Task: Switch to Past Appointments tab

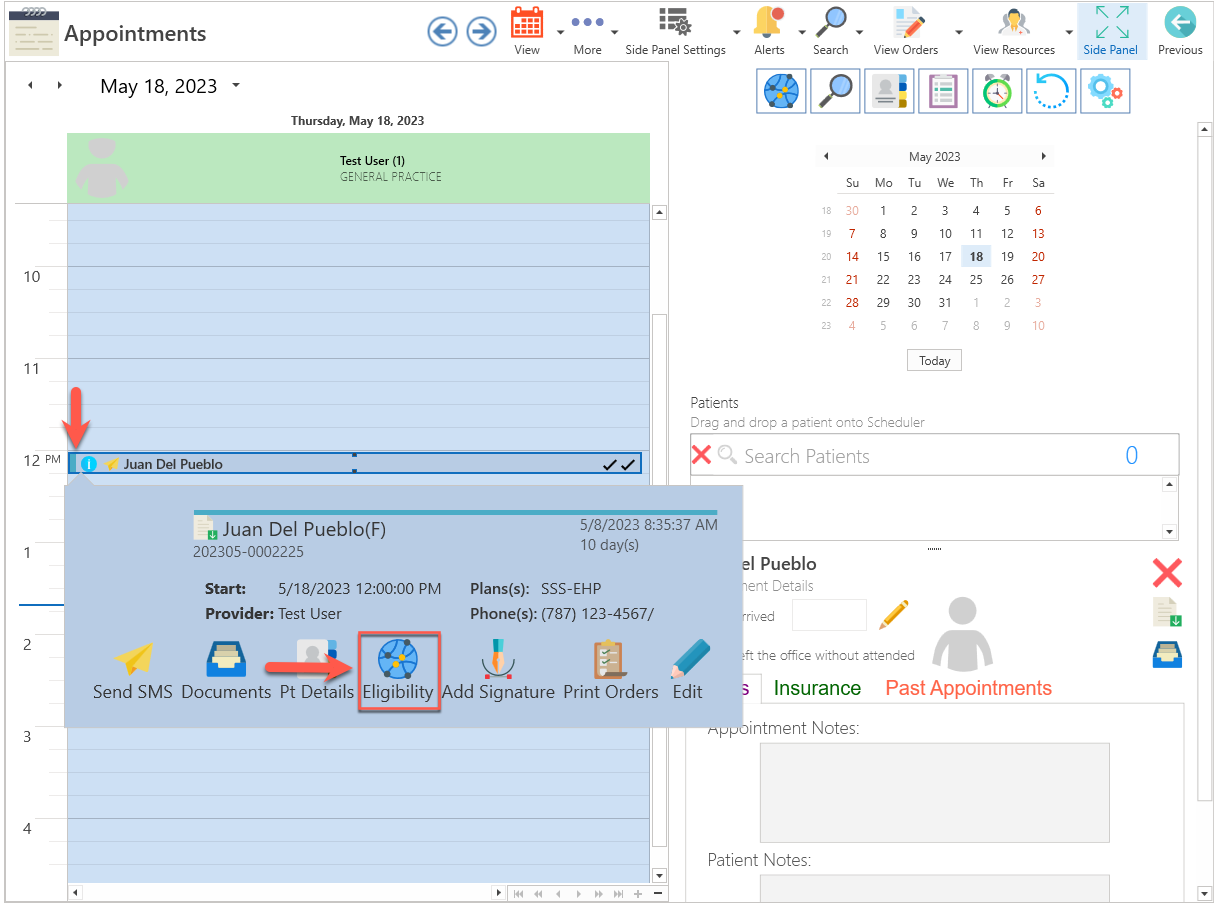Action: click(x=968, y=688)
